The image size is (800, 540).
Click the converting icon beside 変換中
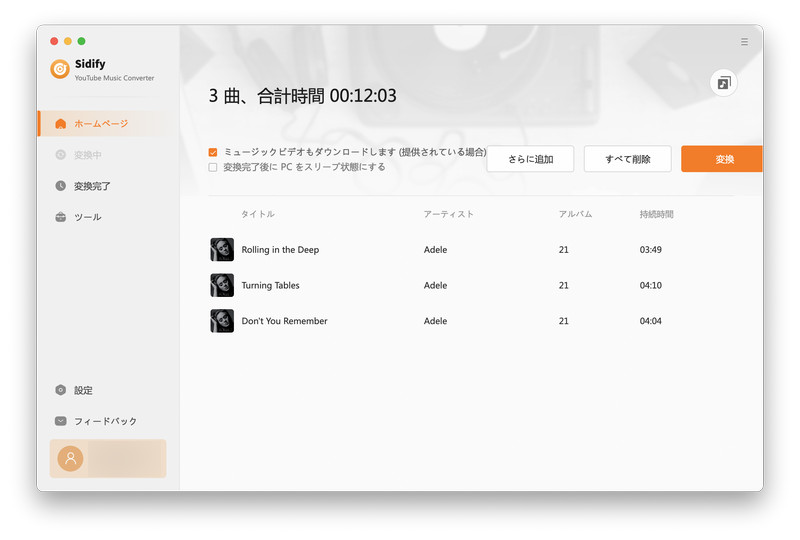[x=61, y=155]
